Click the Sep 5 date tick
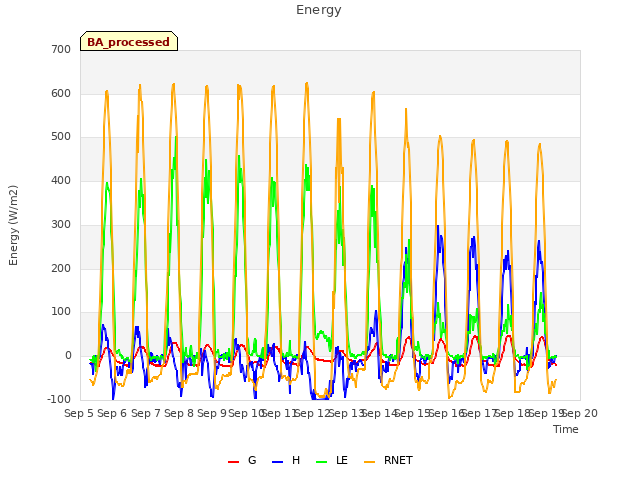 (79, 413)
